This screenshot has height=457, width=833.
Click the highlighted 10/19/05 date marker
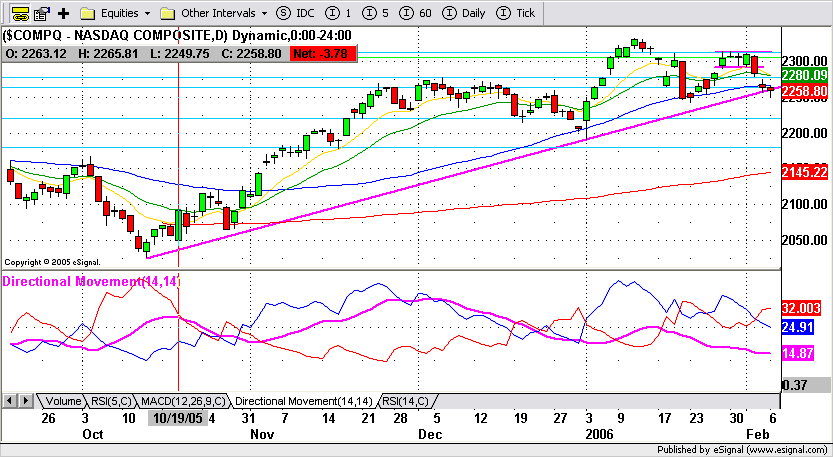177,418
